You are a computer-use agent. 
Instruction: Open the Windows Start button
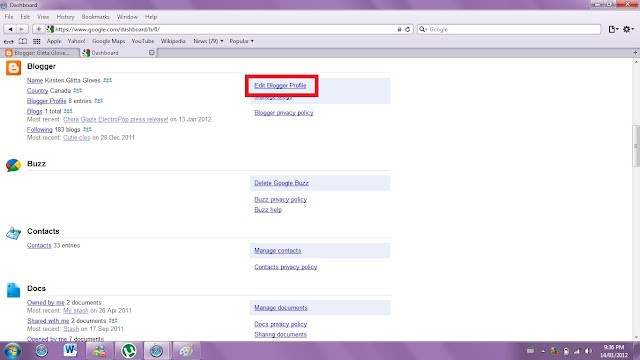click(13, 351)
